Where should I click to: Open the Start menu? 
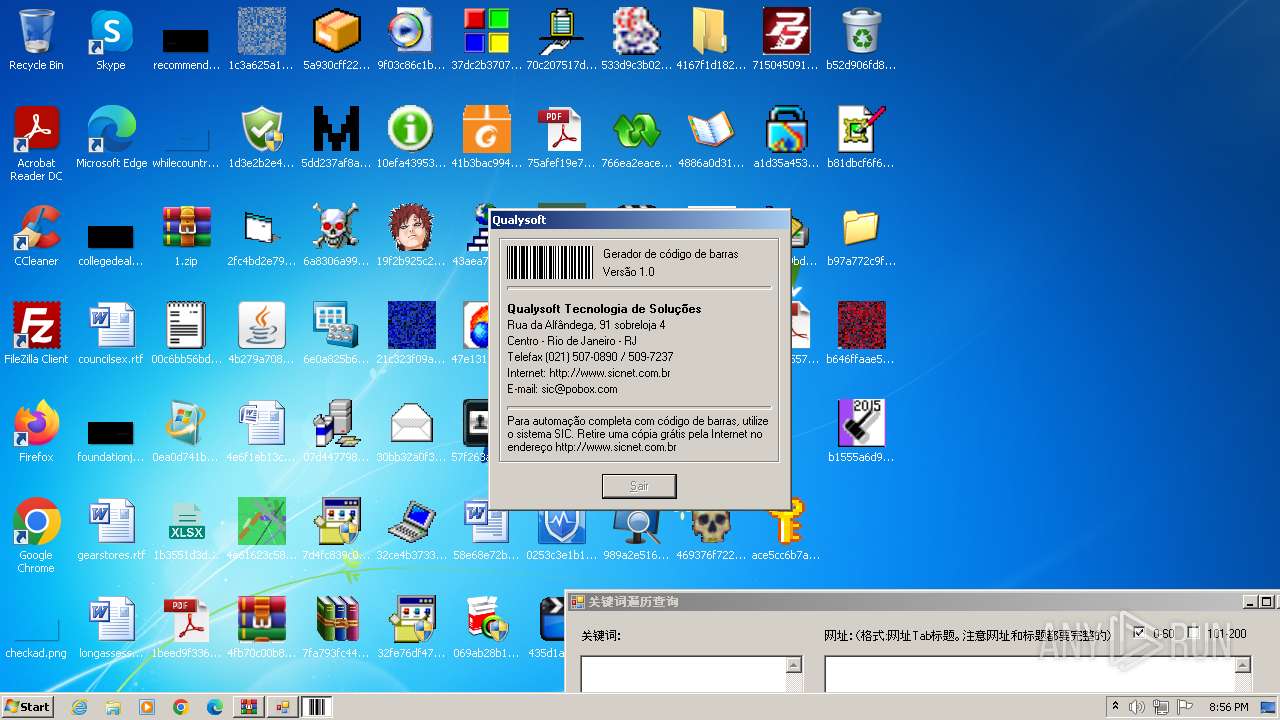pos(27,706)
